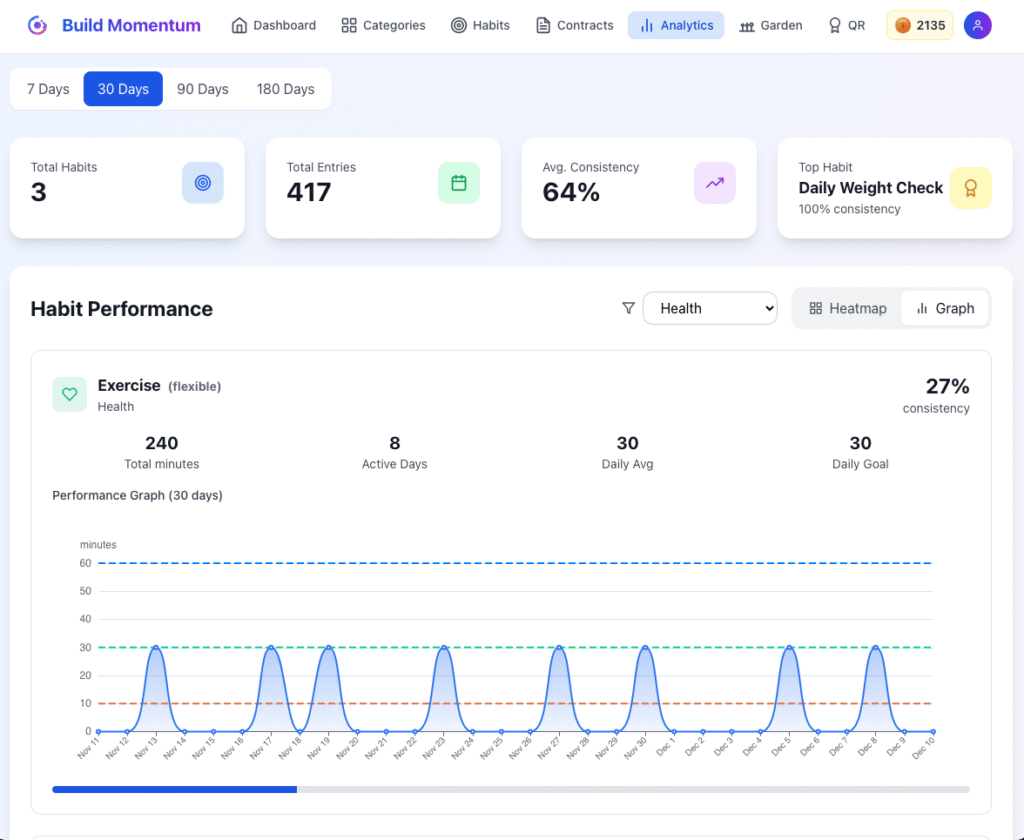Click the Exercise habit heart icon
The width and height of the screenshot is (1024, 840).
point(70,395)
